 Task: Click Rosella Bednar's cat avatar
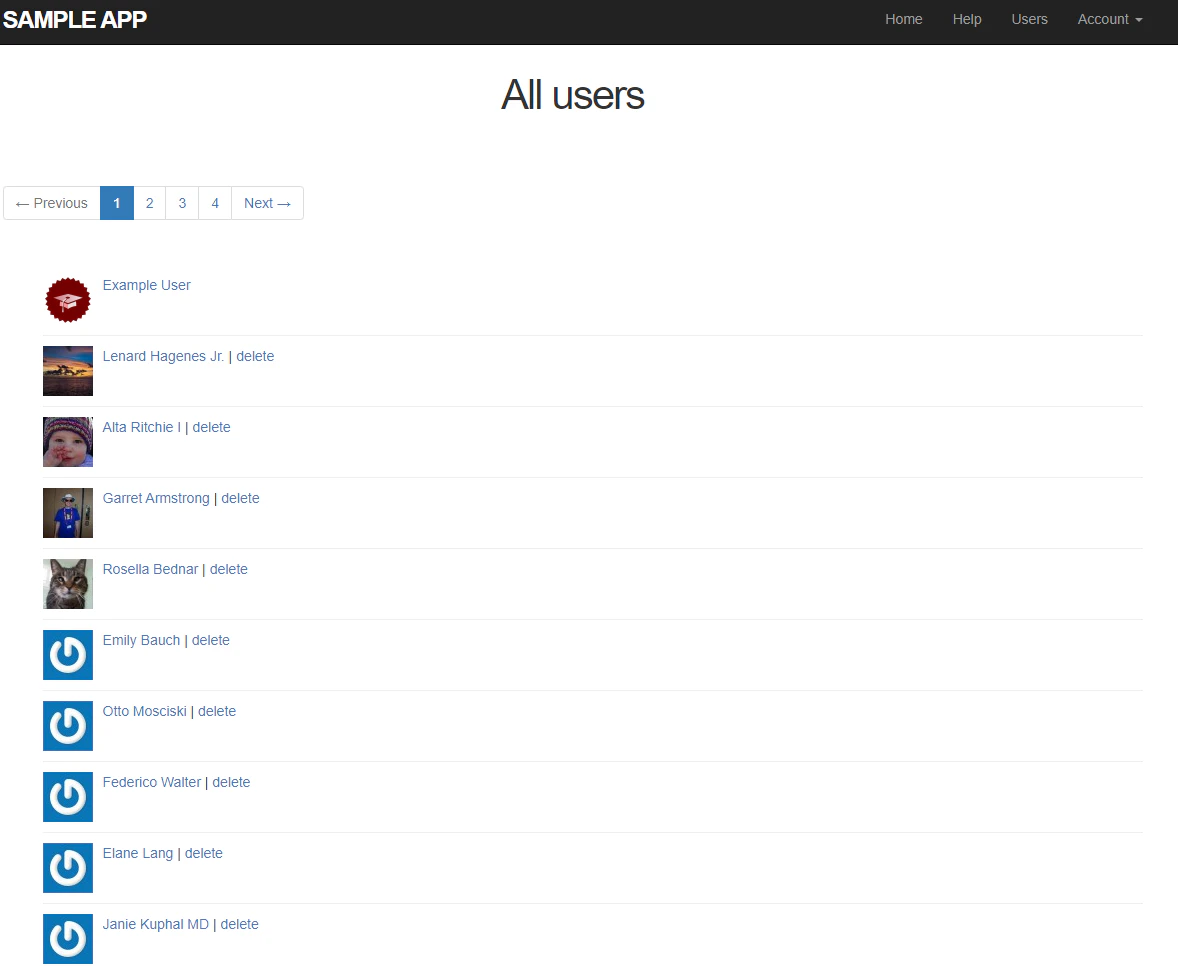click(68, 584)
